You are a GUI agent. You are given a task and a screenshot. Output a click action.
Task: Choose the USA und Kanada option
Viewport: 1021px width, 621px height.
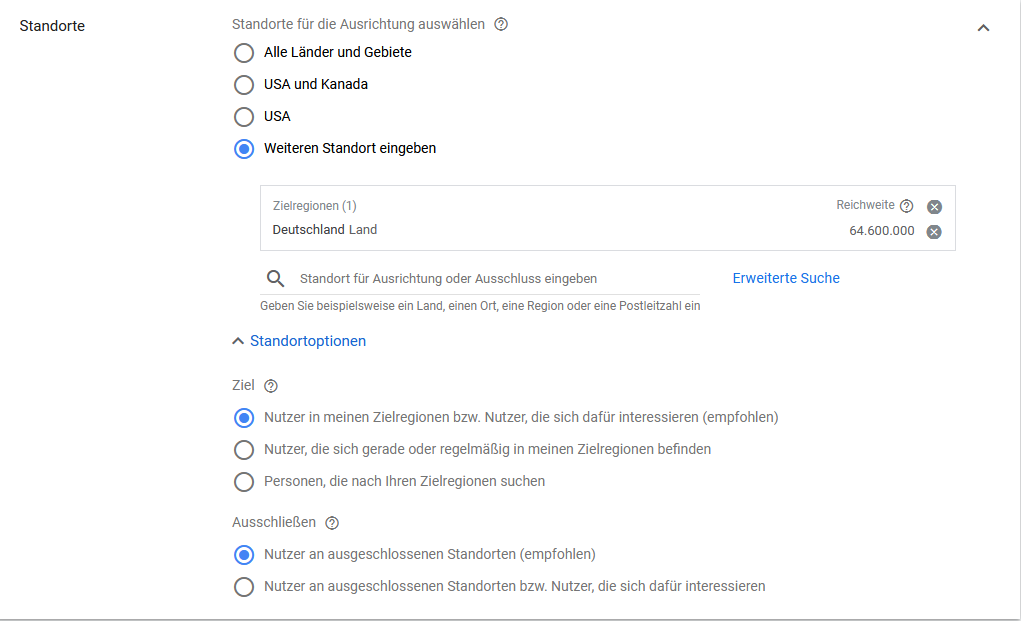point(244,85)
